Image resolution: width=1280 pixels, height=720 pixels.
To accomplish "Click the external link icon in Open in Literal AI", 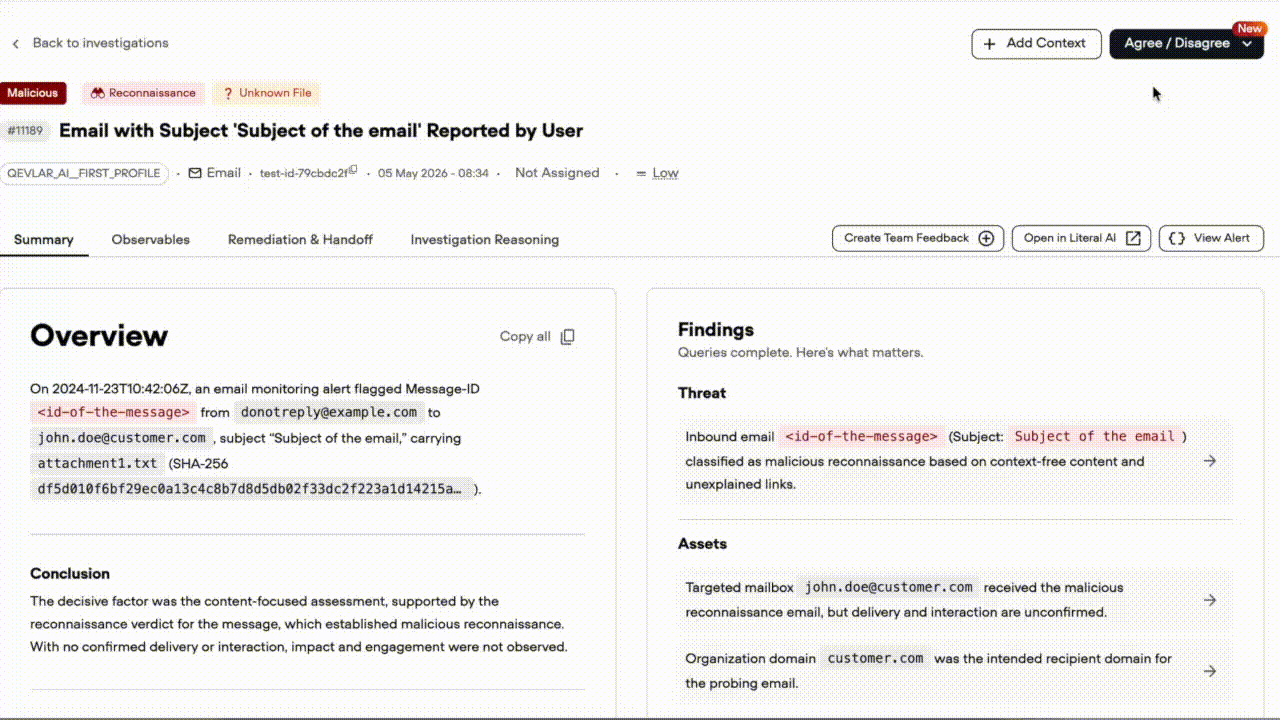I will click(x=1133, y=238).
